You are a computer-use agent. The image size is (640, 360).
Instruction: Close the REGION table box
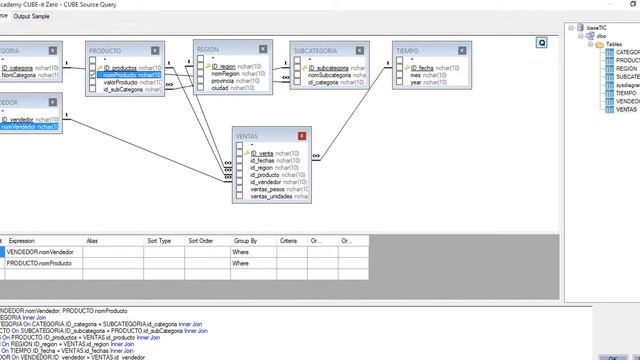tap(263, 49)
